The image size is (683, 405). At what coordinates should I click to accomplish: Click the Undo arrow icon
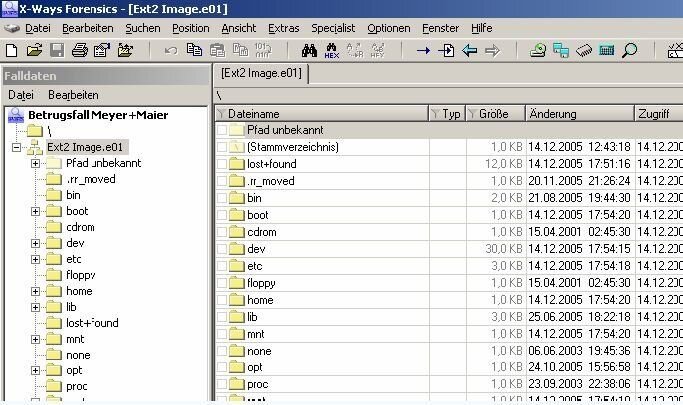(x=171, y=51)
